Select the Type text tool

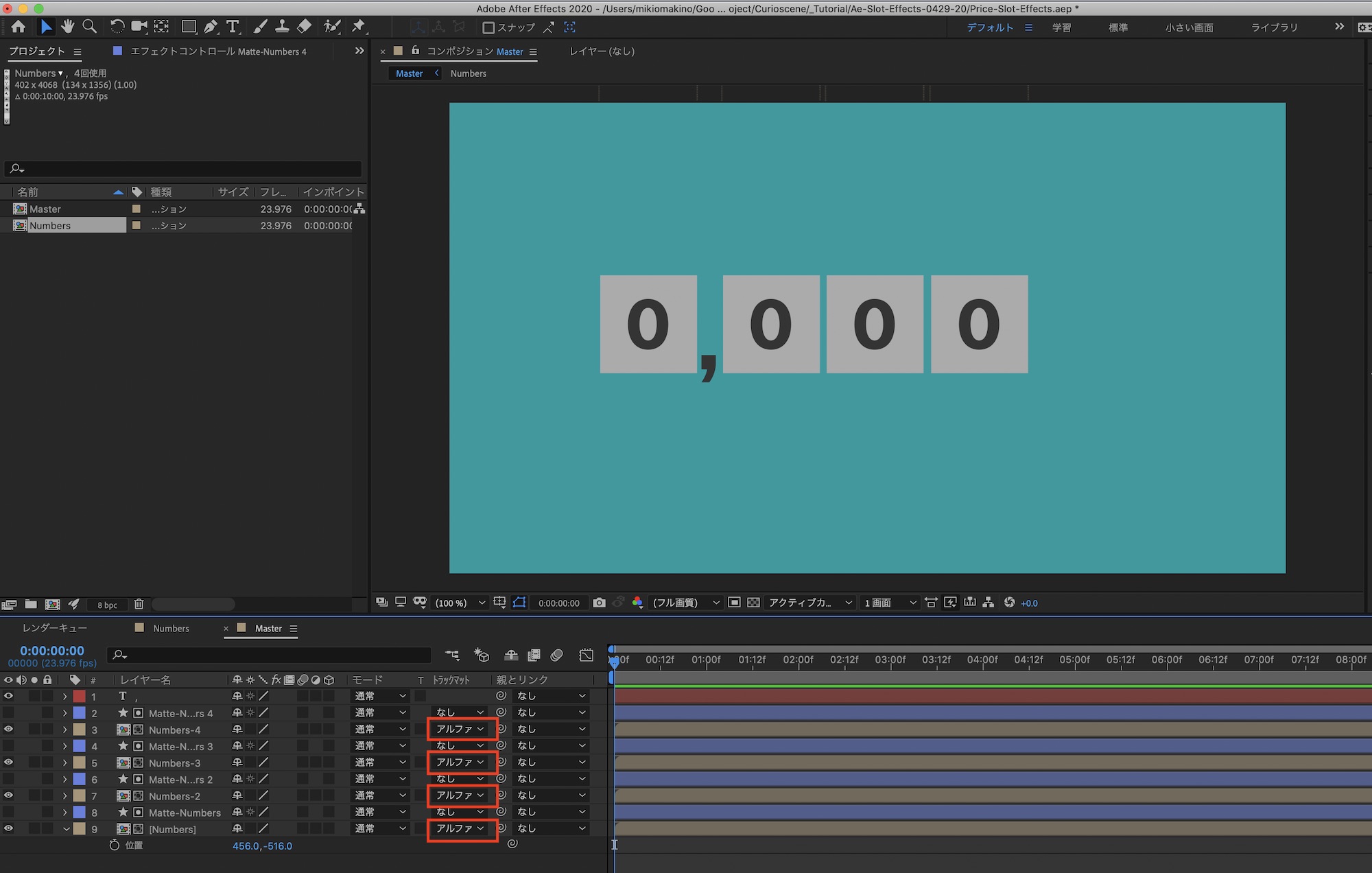point(233,27)
